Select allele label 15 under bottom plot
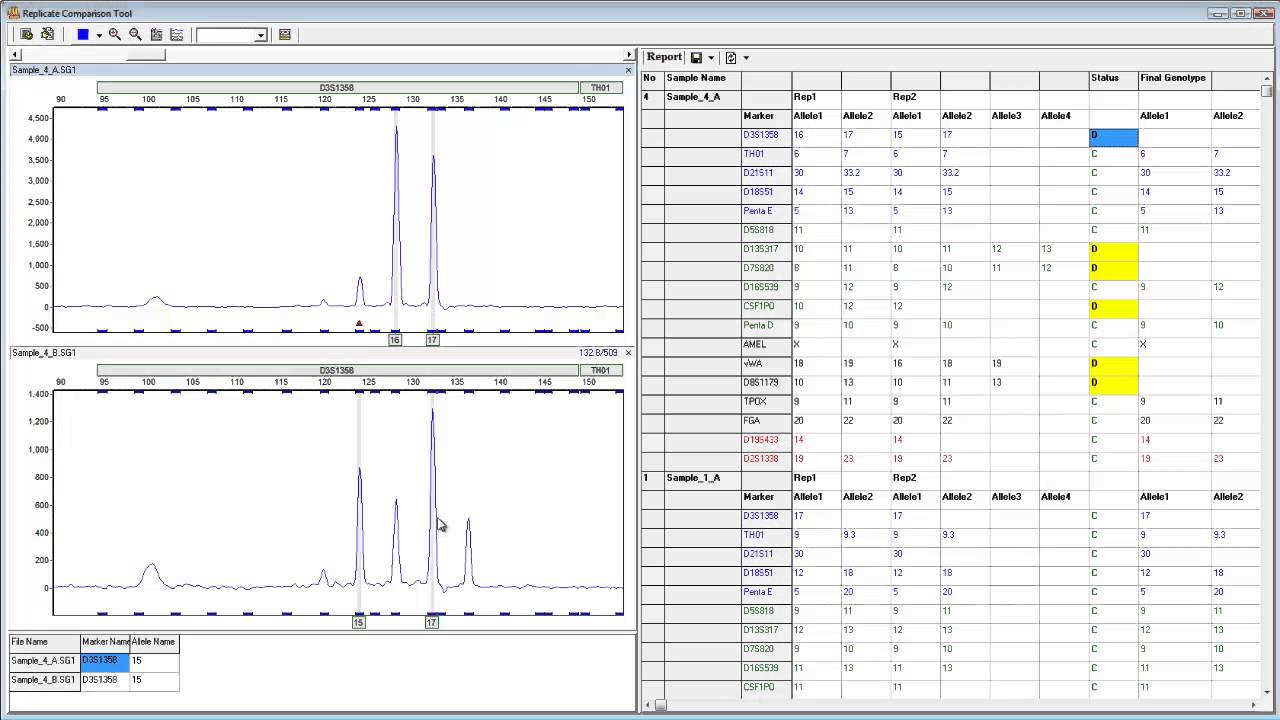 (359, 622)
